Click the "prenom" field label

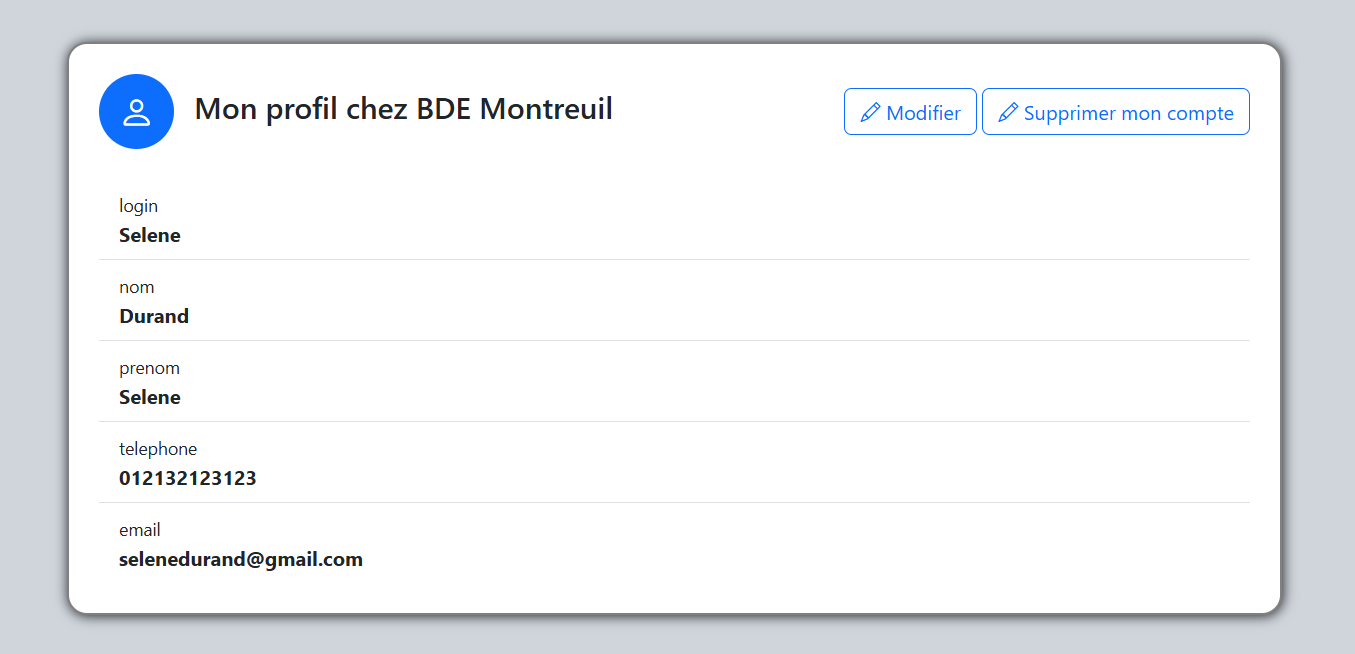pyautogui.click(x=149, y=368)
